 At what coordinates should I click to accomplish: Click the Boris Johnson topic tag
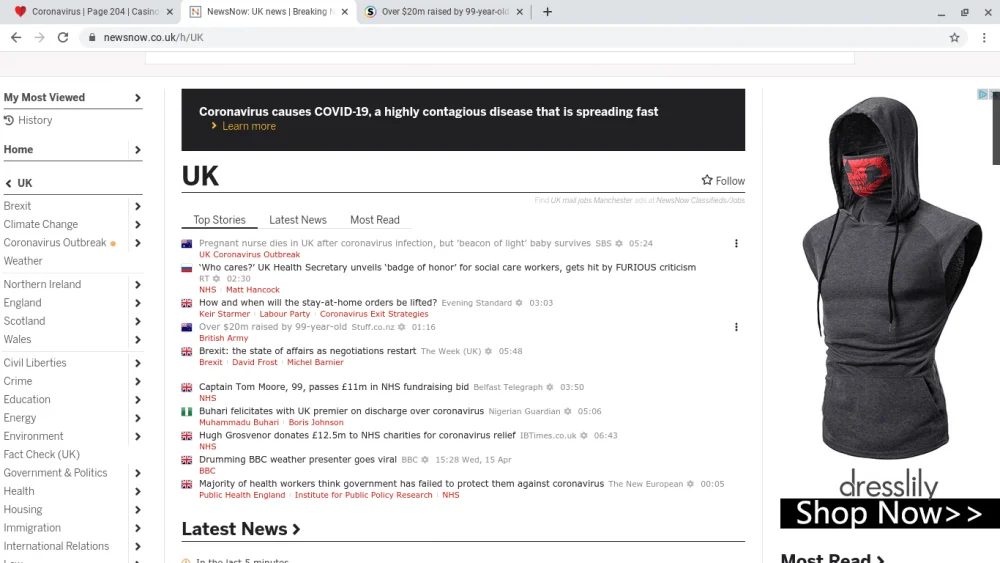[x=316, y=422]
